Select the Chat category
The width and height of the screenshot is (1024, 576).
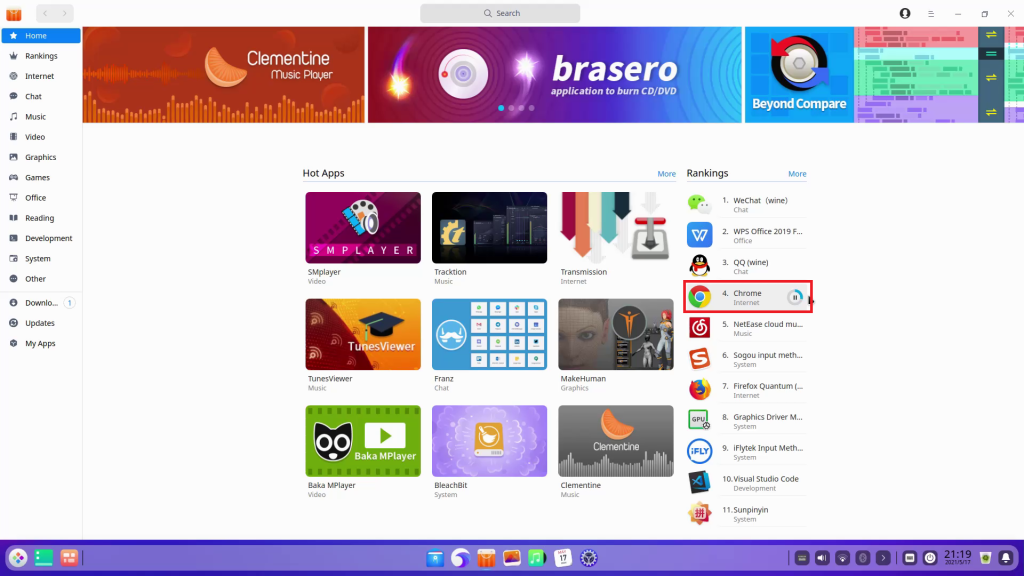[40, 96]
